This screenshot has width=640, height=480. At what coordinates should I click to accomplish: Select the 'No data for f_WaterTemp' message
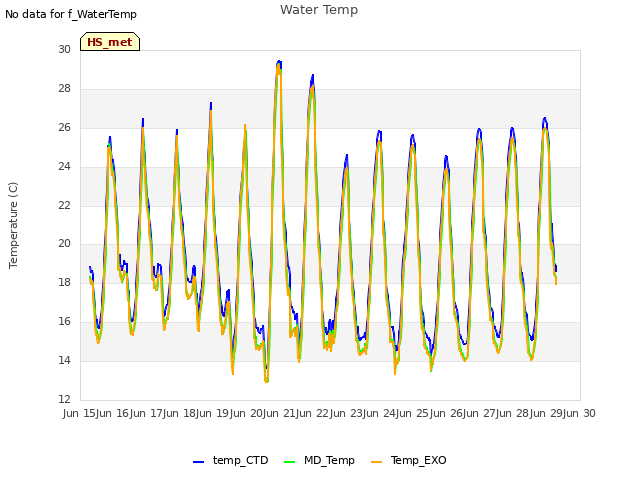[71, 14]
